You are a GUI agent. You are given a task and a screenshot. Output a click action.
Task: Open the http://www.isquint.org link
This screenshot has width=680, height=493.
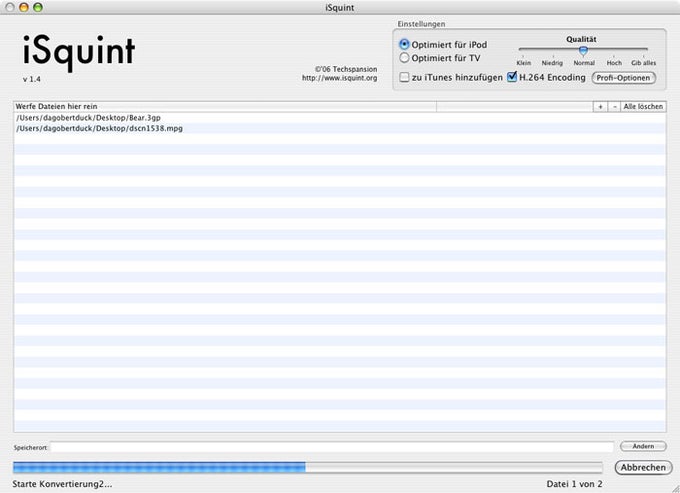click(340, 78)
